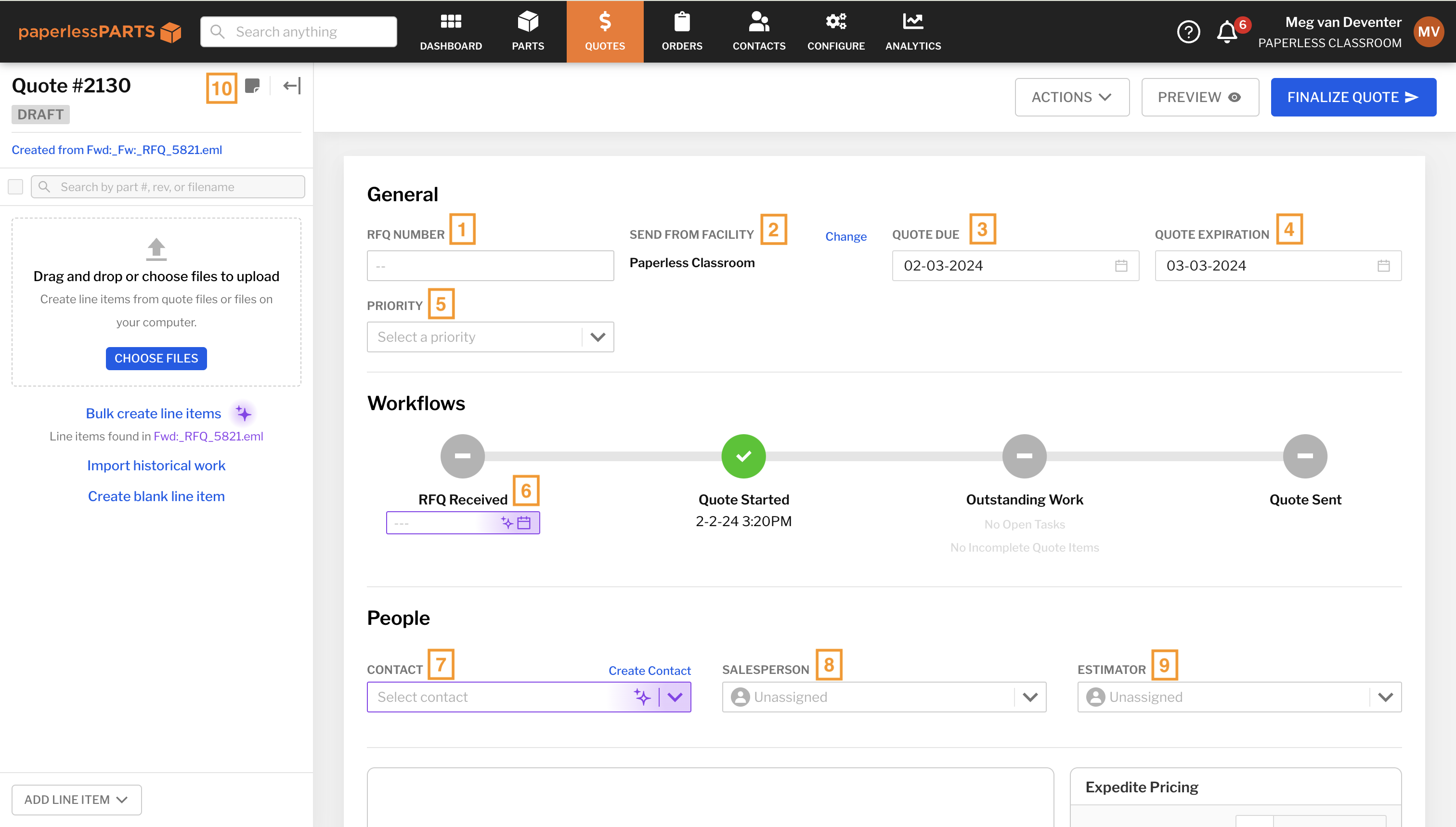Click the Finalize Quote button
The image size is (1456, 827).
[x=1353, y=97]
